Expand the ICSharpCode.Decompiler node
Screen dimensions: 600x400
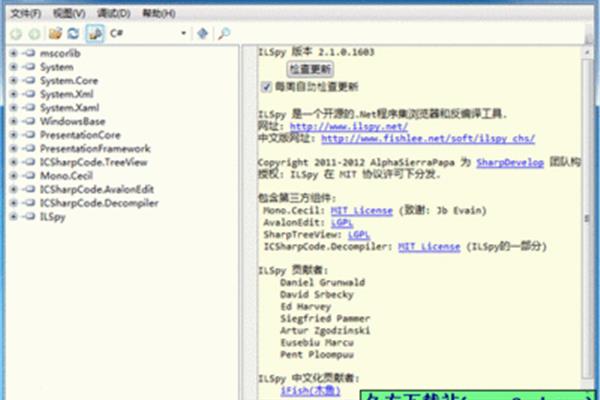[x=13, y=203]
